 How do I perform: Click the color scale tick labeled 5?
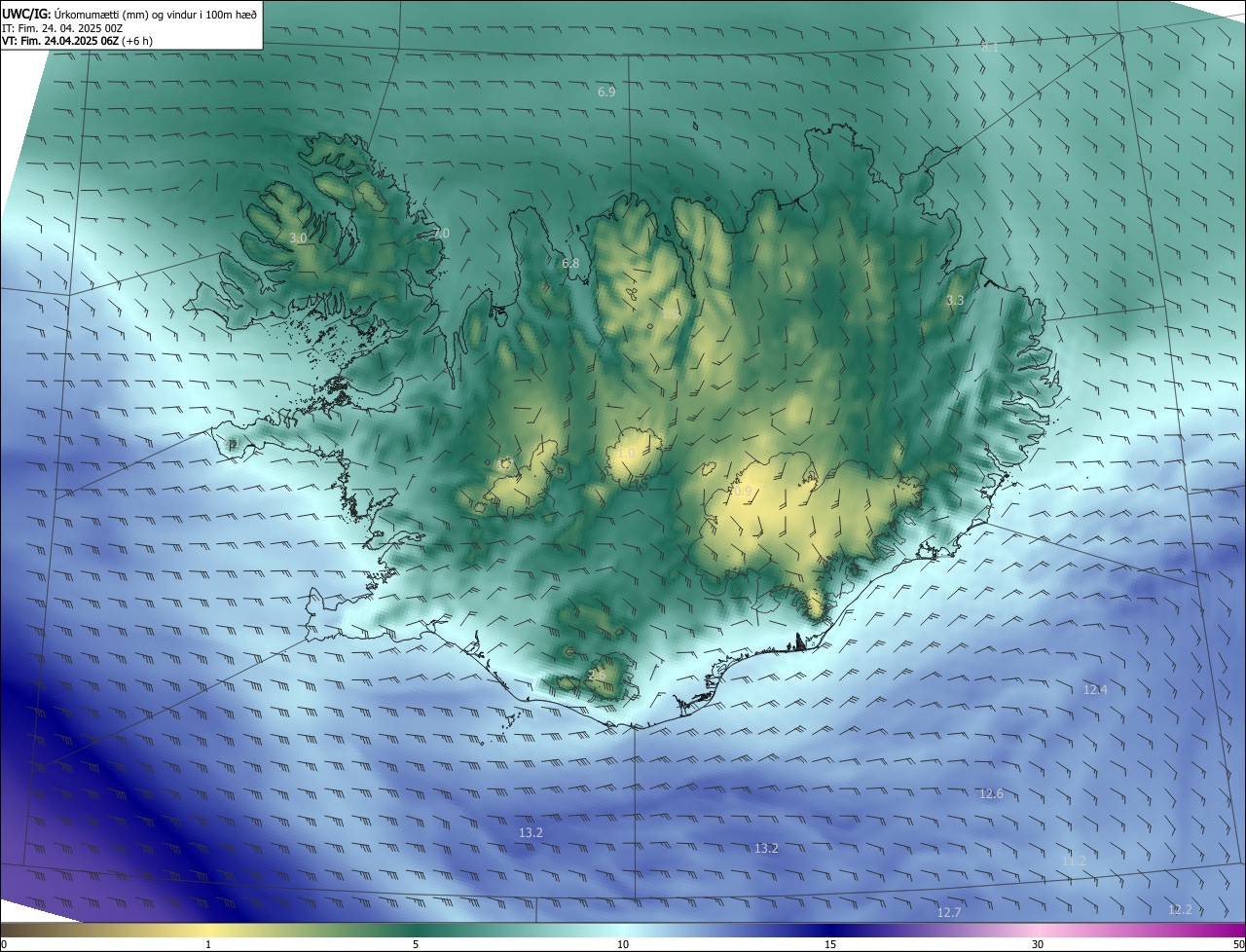(416, 944)
